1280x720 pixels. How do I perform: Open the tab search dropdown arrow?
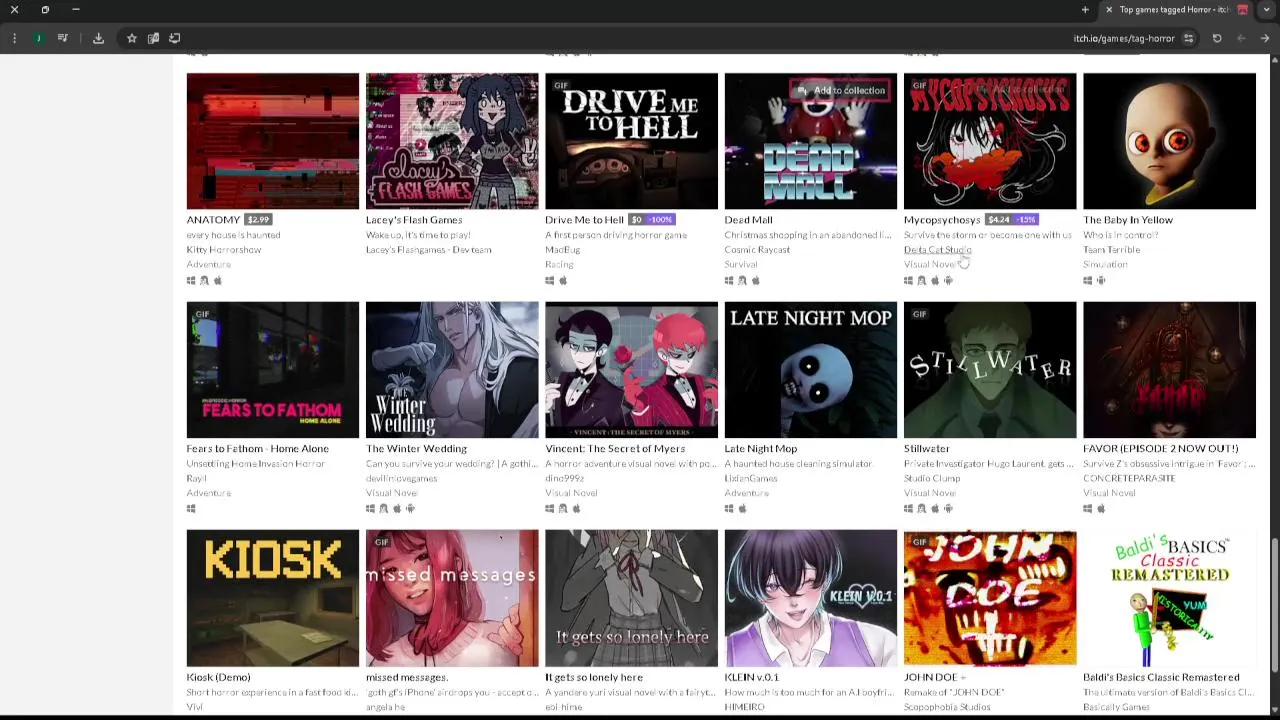click(1266, 10)
